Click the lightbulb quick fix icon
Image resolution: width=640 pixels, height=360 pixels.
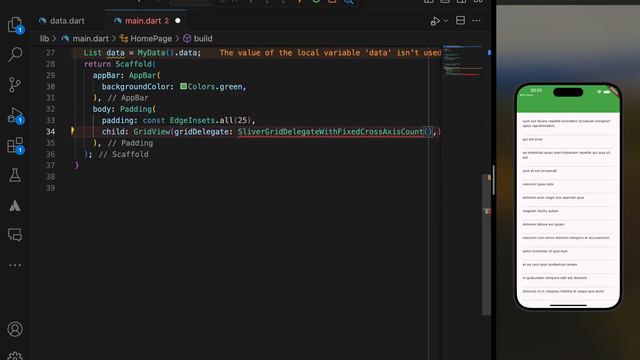coord(72,131)
